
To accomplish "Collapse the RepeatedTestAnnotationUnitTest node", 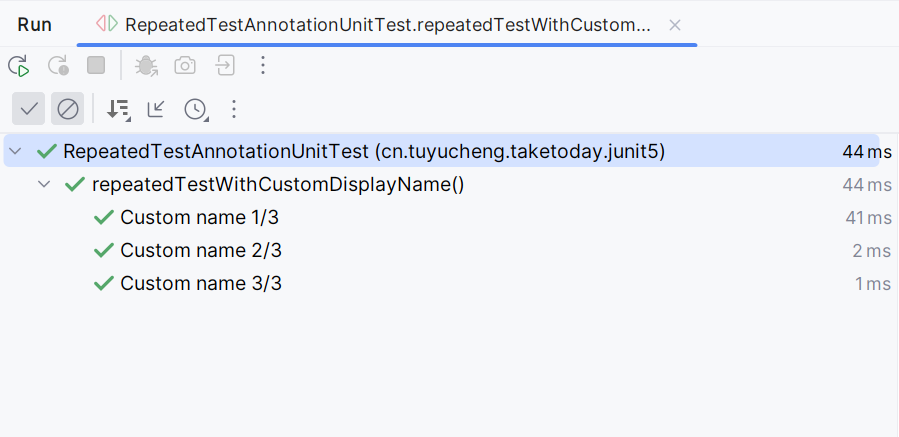I will point(15,151).
